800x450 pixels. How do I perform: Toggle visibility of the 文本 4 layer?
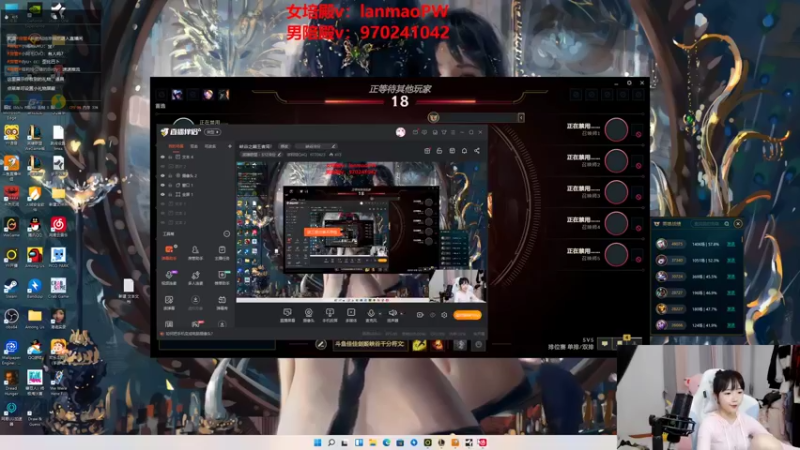pos(163,157)
